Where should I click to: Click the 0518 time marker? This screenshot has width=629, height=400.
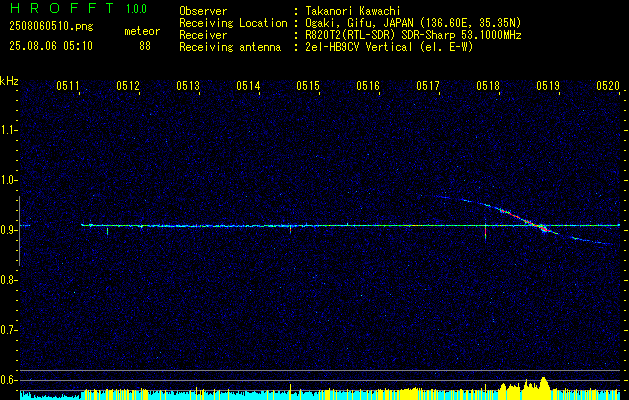(x=488, y=86)
